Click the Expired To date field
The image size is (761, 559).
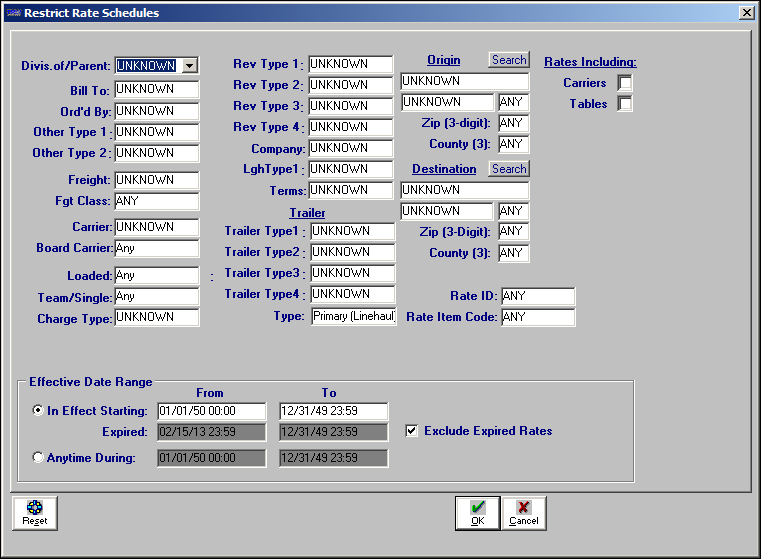(333, 432)
